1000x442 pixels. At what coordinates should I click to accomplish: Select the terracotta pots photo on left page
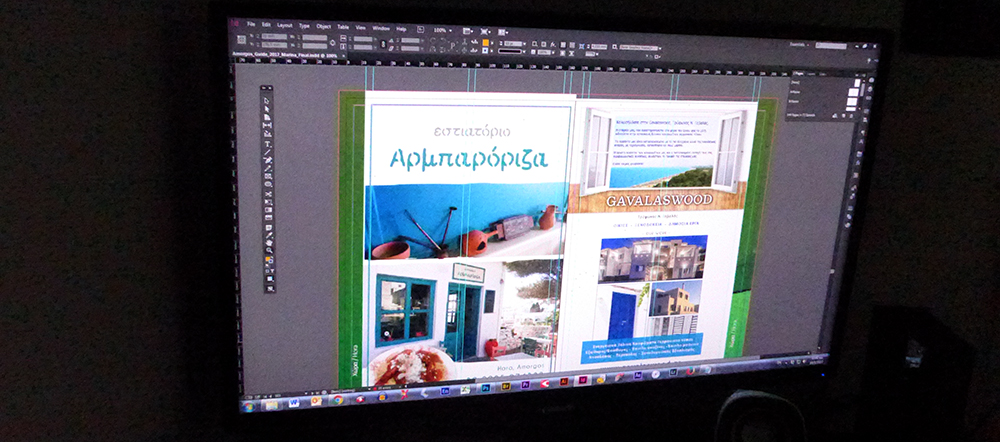pyautogui.click(x=466, y=221)
